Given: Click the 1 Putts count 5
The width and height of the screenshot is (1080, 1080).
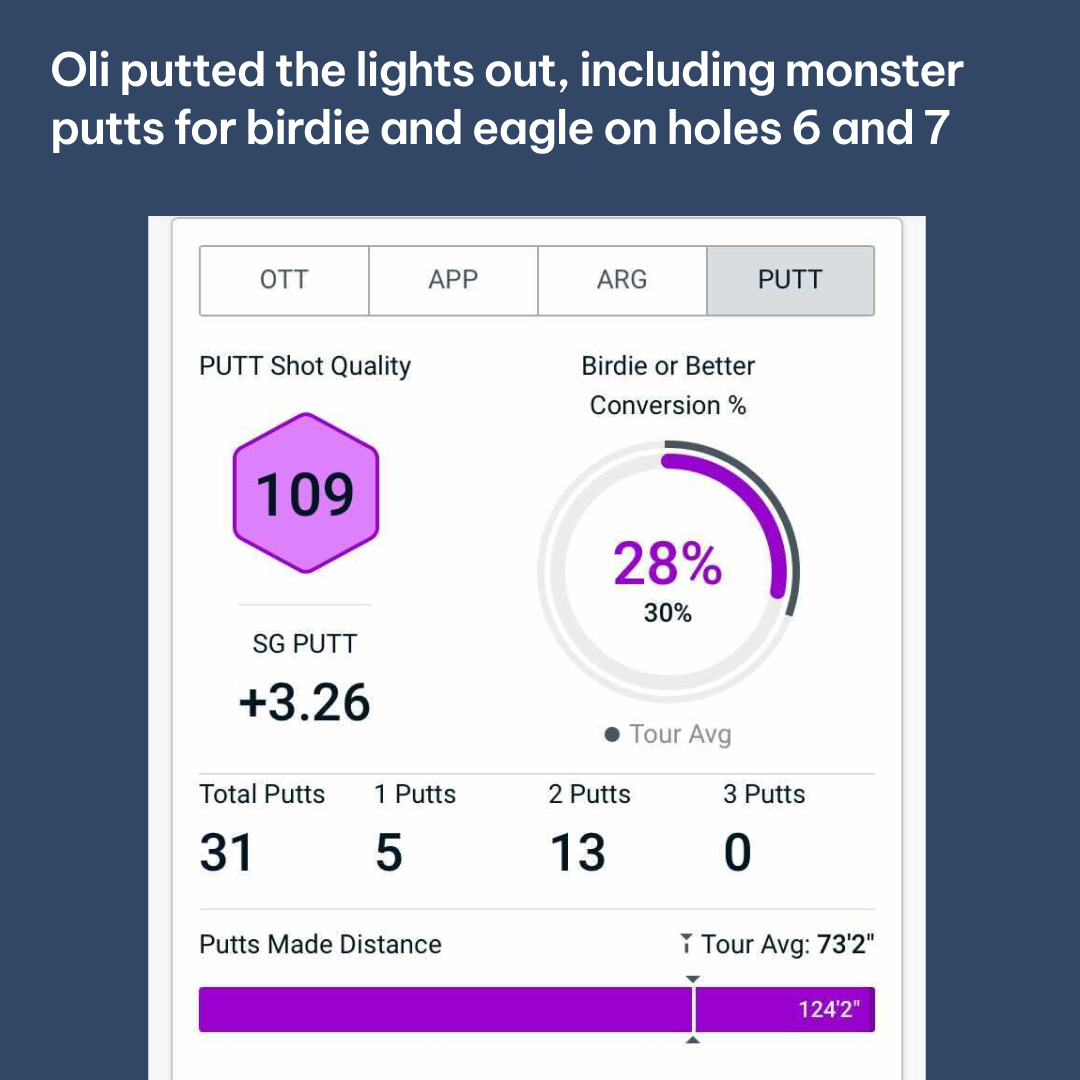Looking at the screenshot, I should pos(388,853).
